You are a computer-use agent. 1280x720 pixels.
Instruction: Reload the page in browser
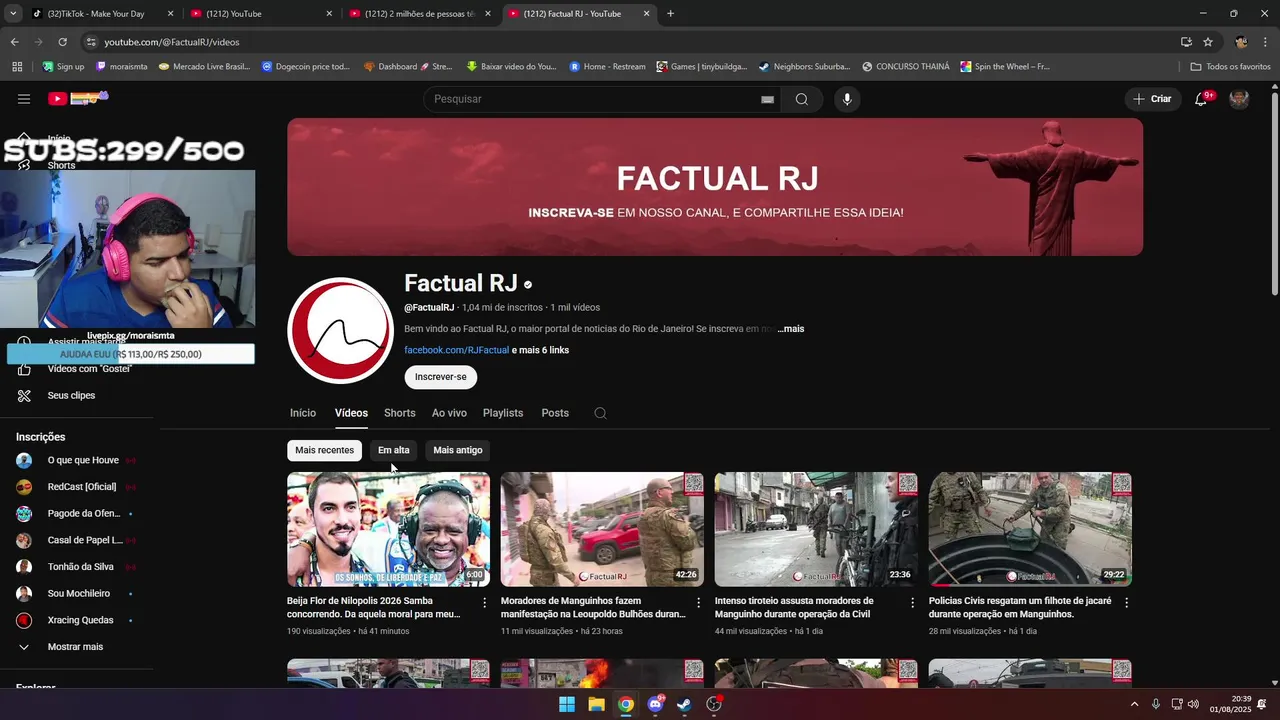coord(62,42)
